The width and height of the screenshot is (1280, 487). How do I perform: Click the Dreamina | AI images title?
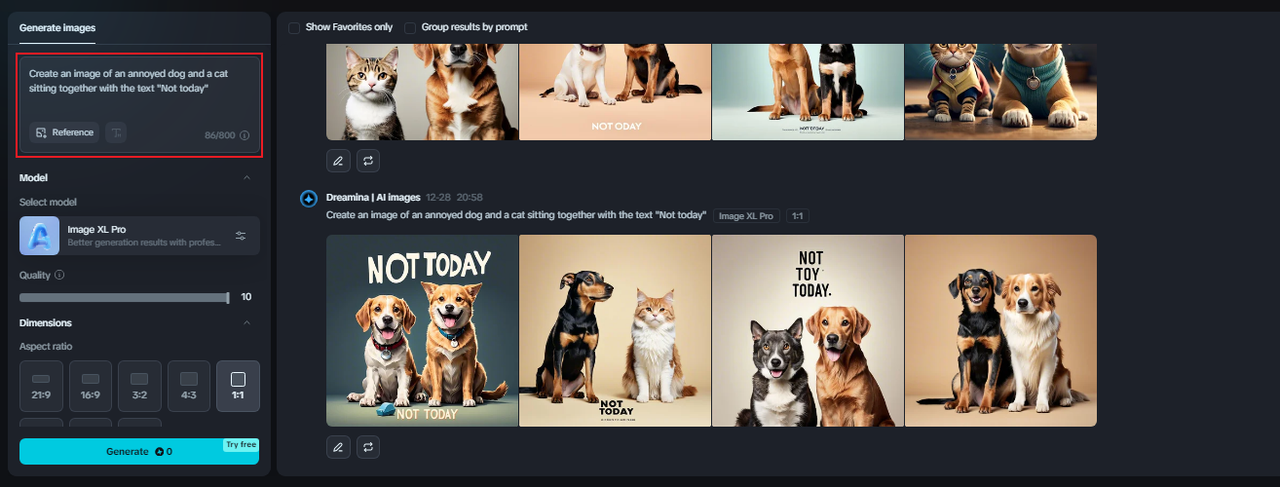(x=373, y=198)
